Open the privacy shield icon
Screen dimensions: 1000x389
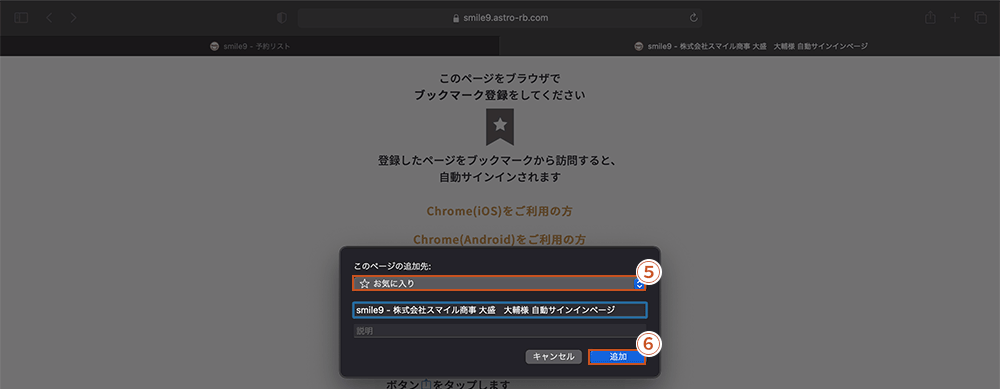point(282,18)
